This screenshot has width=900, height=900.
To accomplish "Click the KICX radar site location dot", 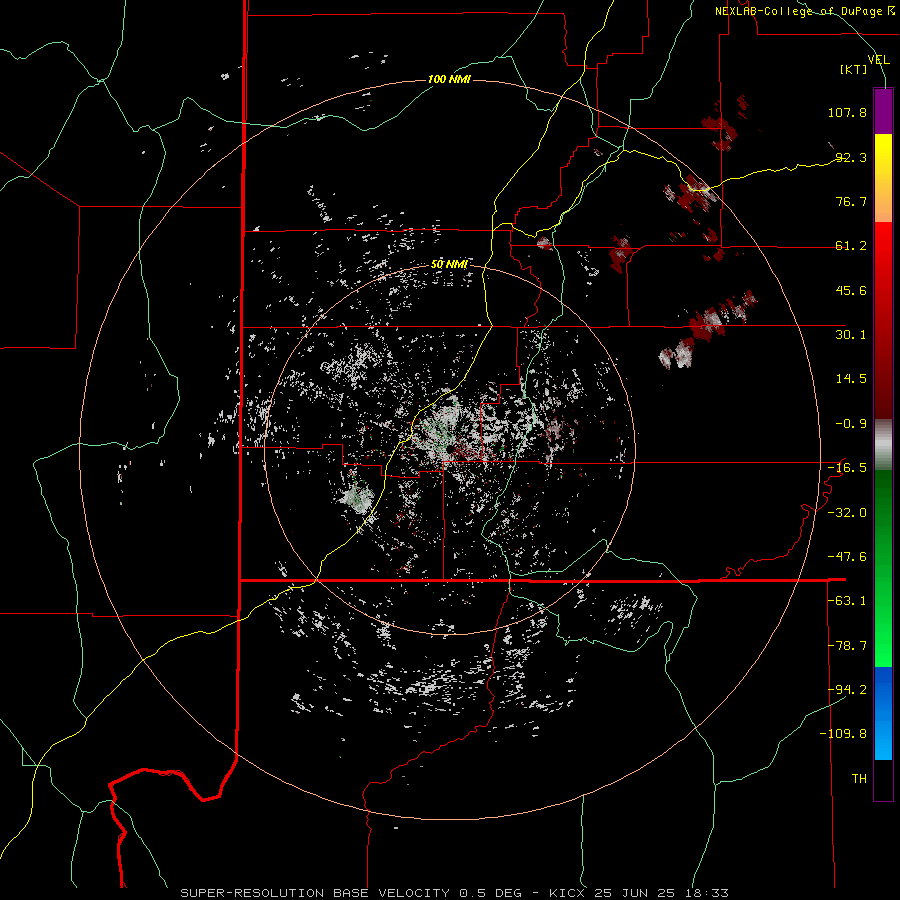I will point(450,448).
